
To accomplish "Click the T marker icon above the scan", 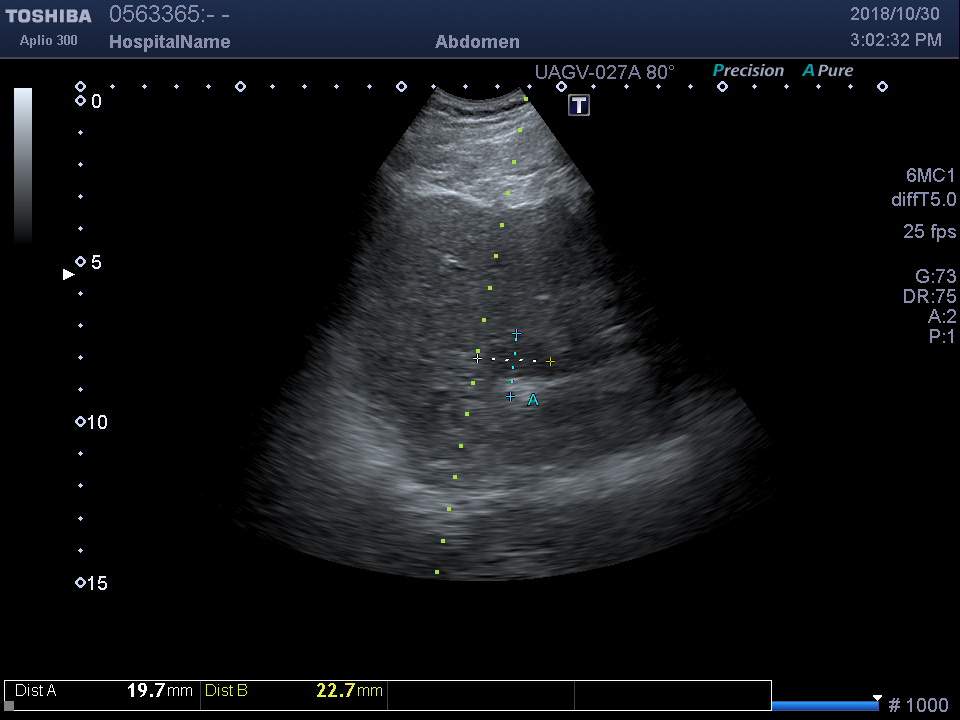I will coord(579,105).
